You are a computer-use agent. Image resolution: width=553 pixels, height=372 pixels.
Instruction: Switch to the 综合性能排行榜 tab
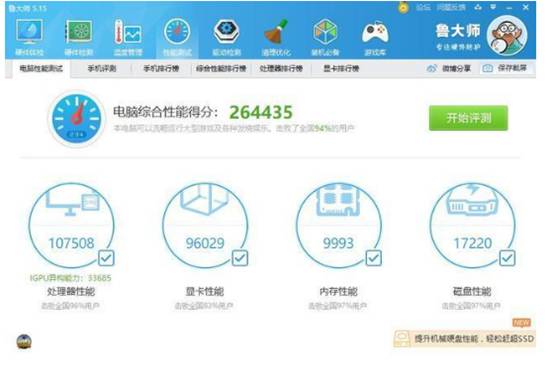point(221,68)
